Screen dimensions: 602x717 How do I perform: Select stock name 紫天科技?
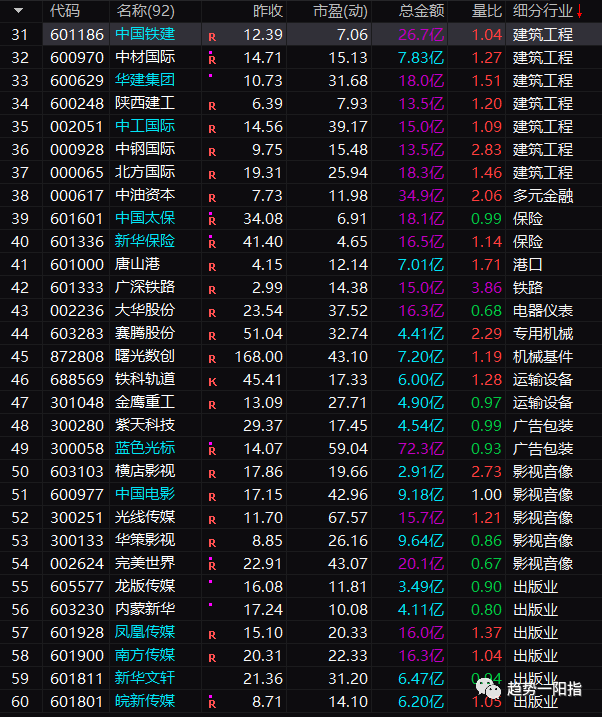145,425
